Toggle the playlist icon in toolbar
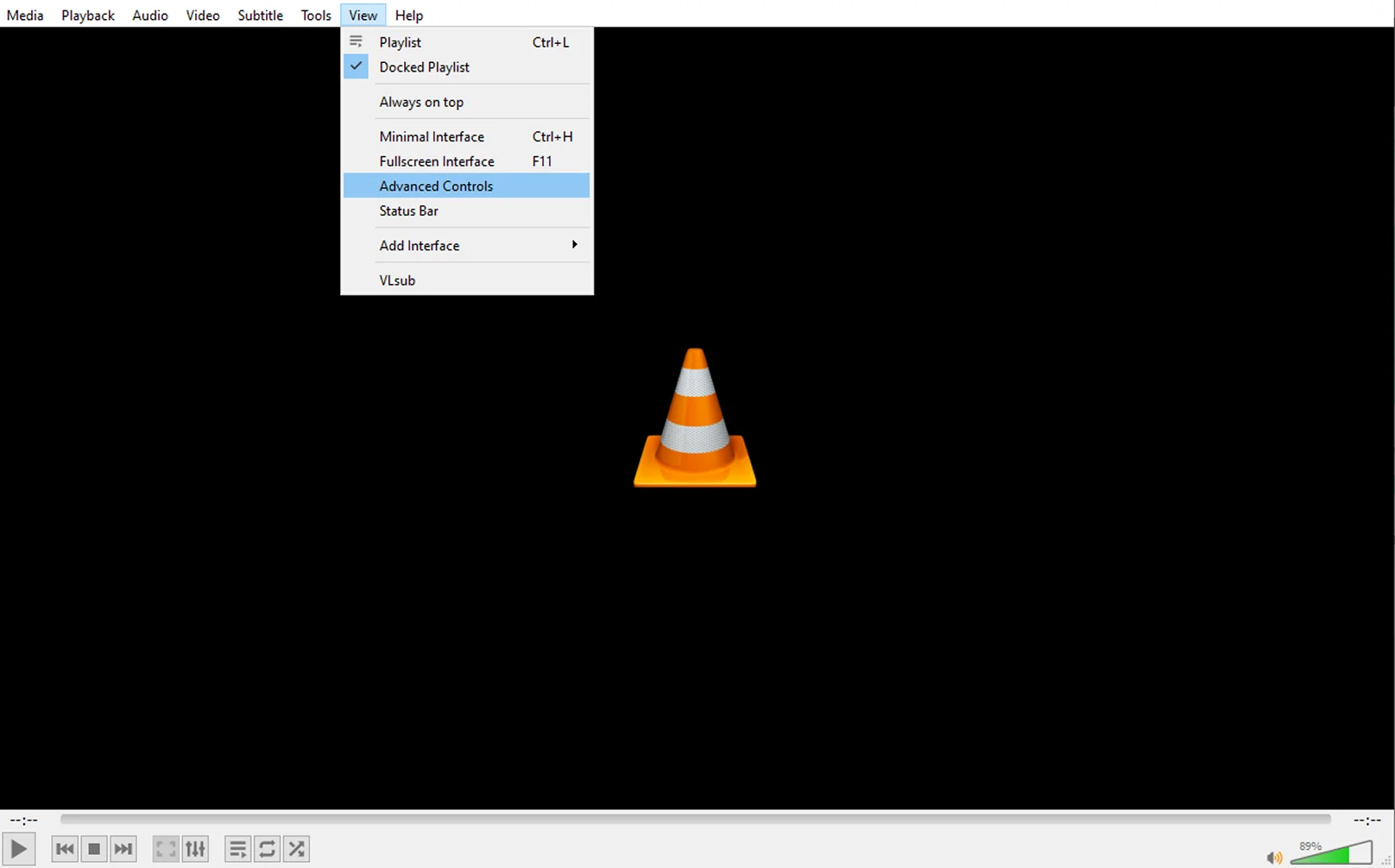The height and width of the screenshot is (868, 1395). pos(237,849)
